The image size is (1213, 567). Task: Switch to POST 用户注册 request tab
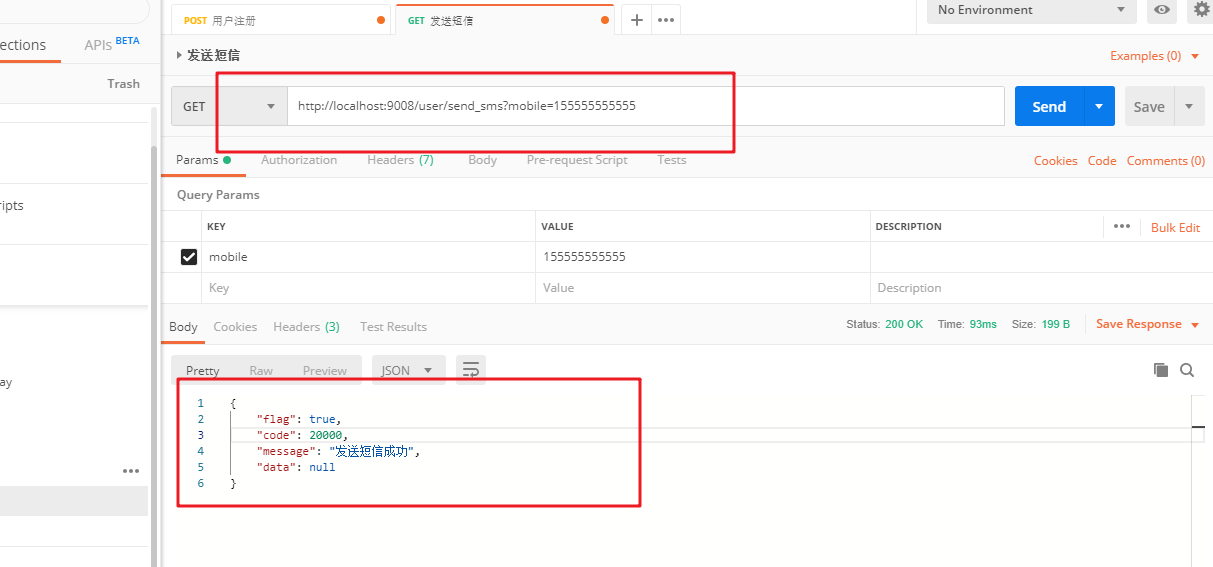[x=279, y=20]
